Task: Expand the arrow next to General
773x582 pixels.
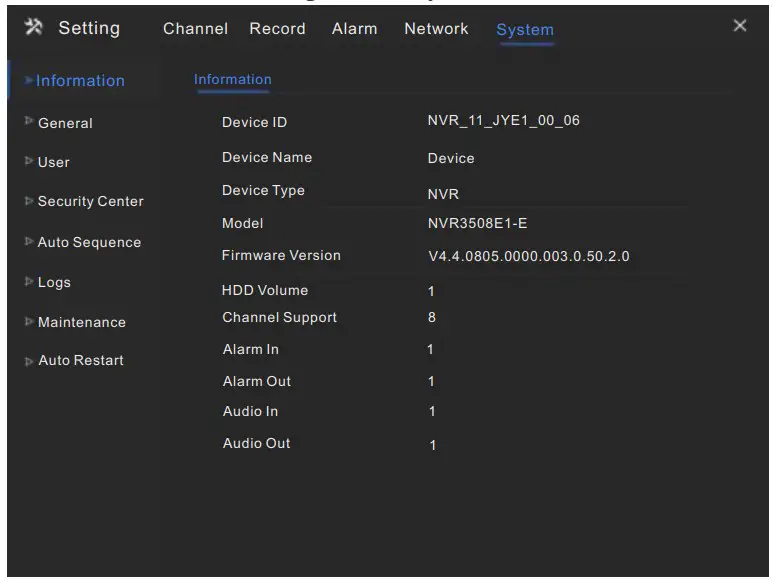Action: [29, 122]
